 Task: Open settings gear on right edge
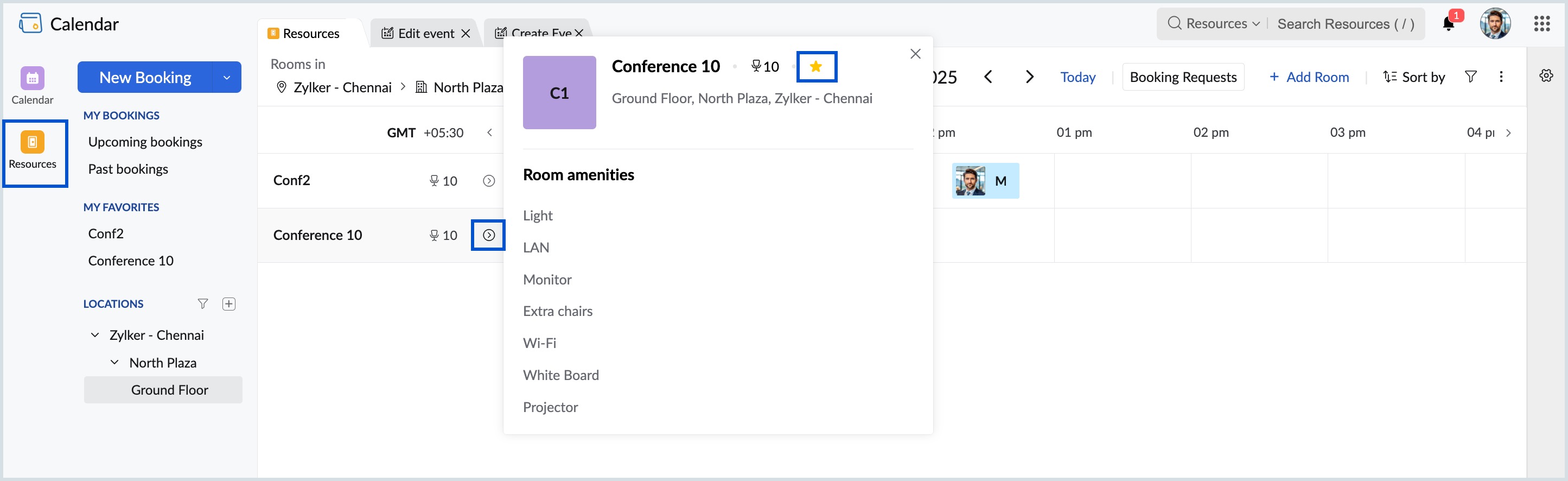coord(1546,76)
